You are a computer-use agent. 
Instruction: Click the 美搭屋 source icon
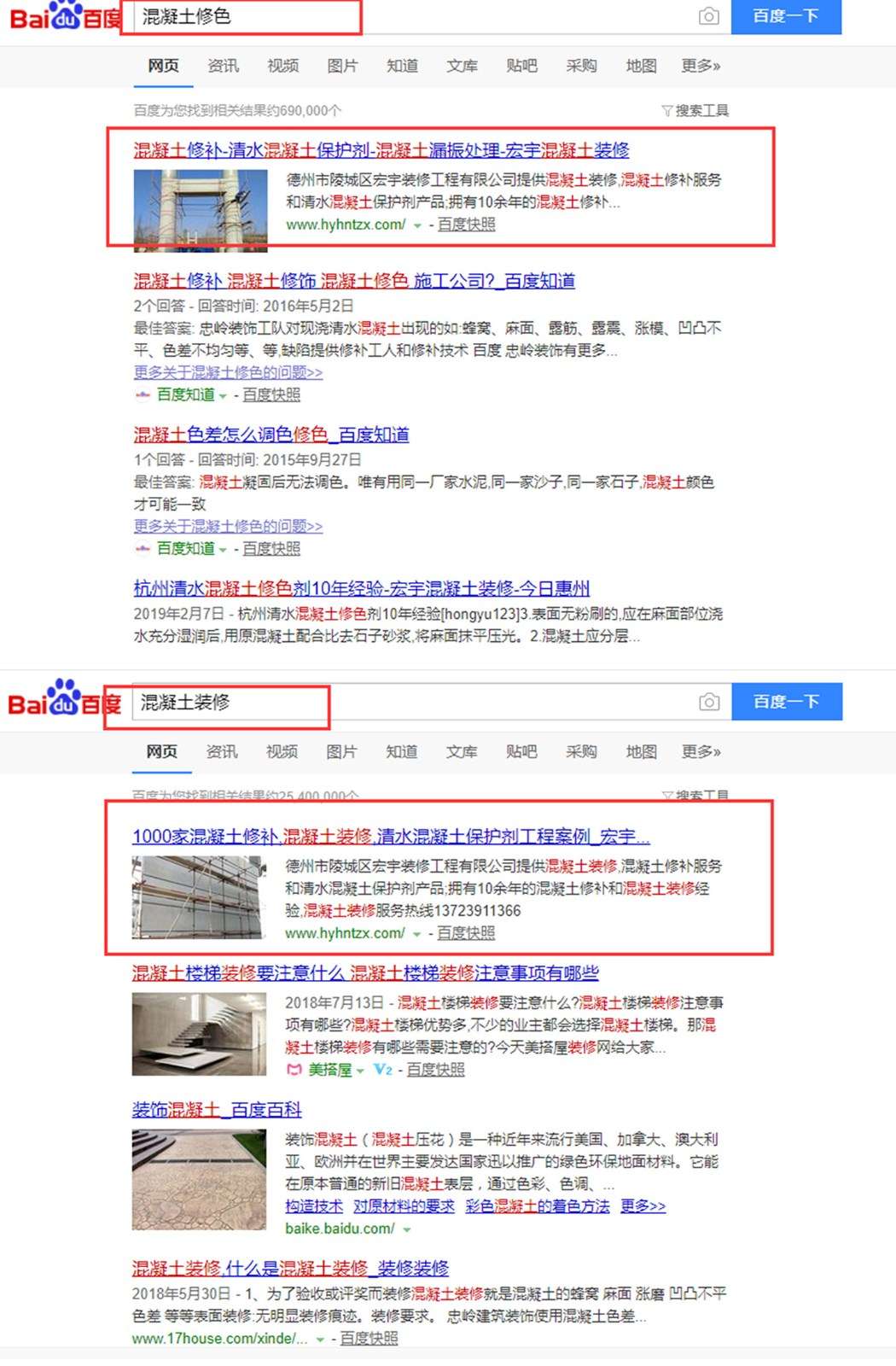click(x=294, y=1070)
